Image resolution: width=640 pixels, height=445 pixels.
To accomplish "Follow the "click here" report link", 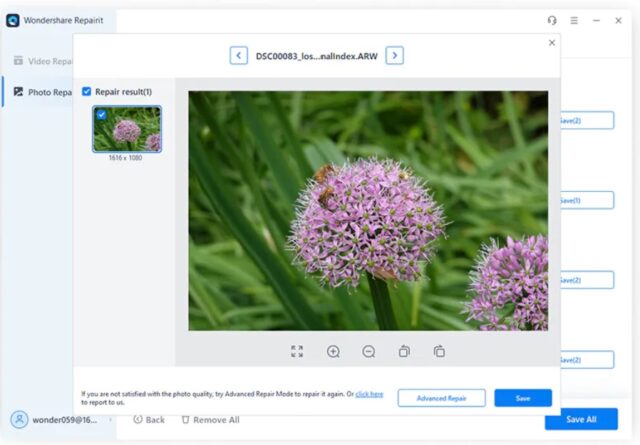I will click(369, 394).
